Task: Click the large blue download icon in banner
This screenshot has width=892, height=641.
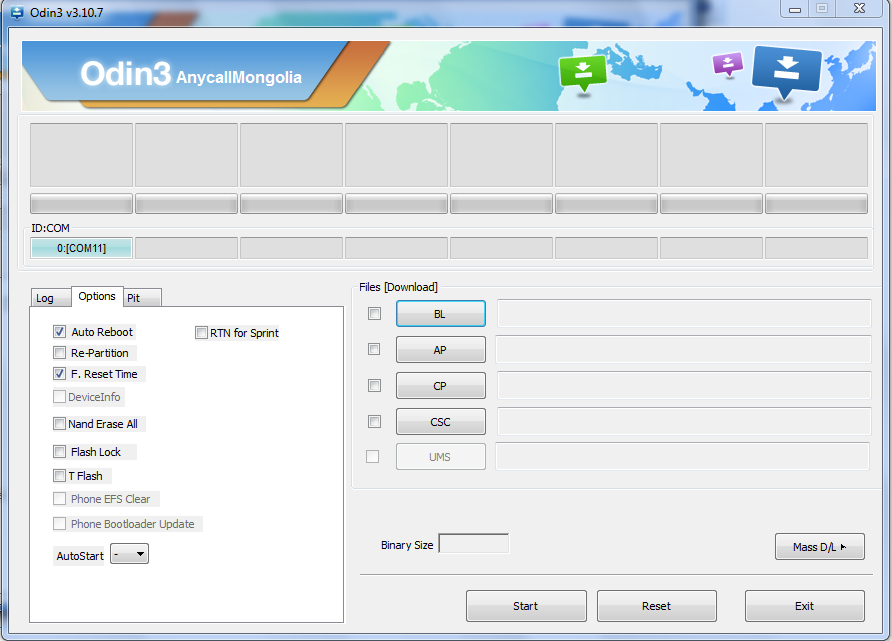Action: click(x=787, y=72)
